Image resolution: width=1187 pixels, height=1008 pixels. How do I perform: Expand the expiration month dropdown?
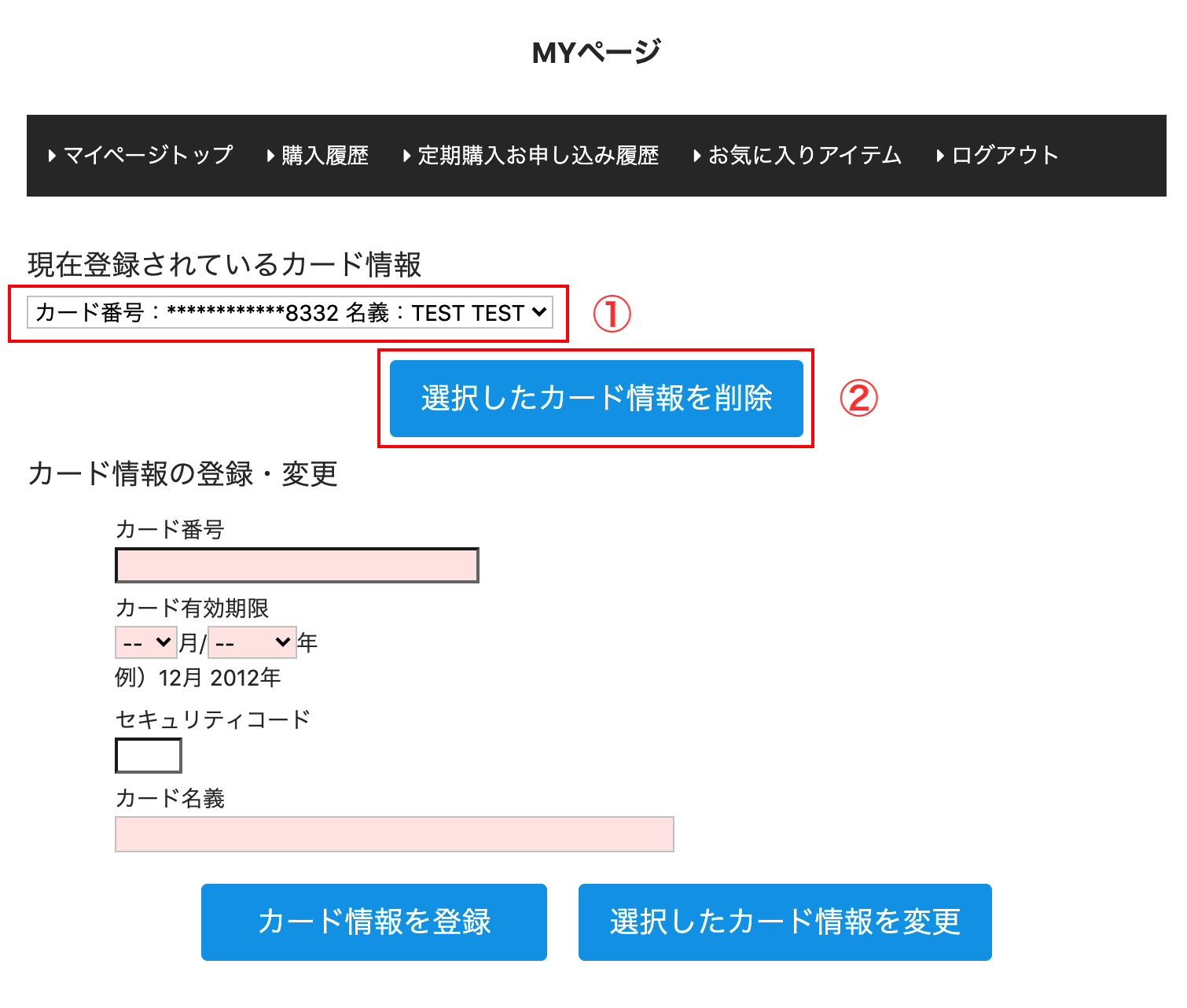coord(146,643)
